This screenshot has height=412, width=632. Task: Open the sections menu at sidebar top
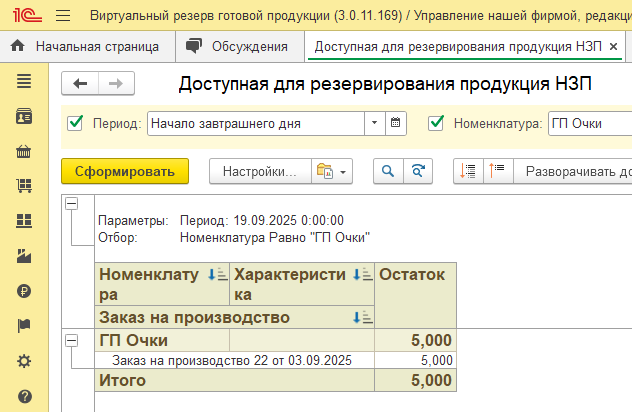[24, 82]
